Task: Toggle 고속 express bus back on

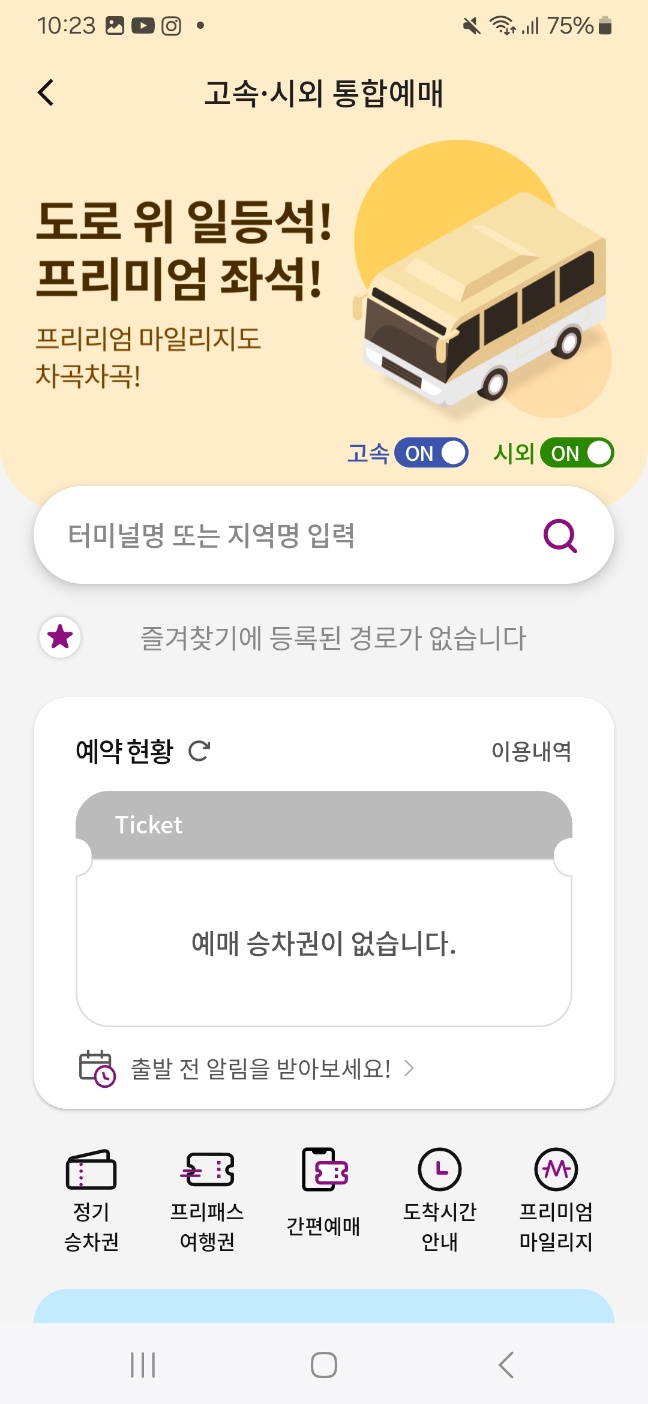Action: (430, 452)
